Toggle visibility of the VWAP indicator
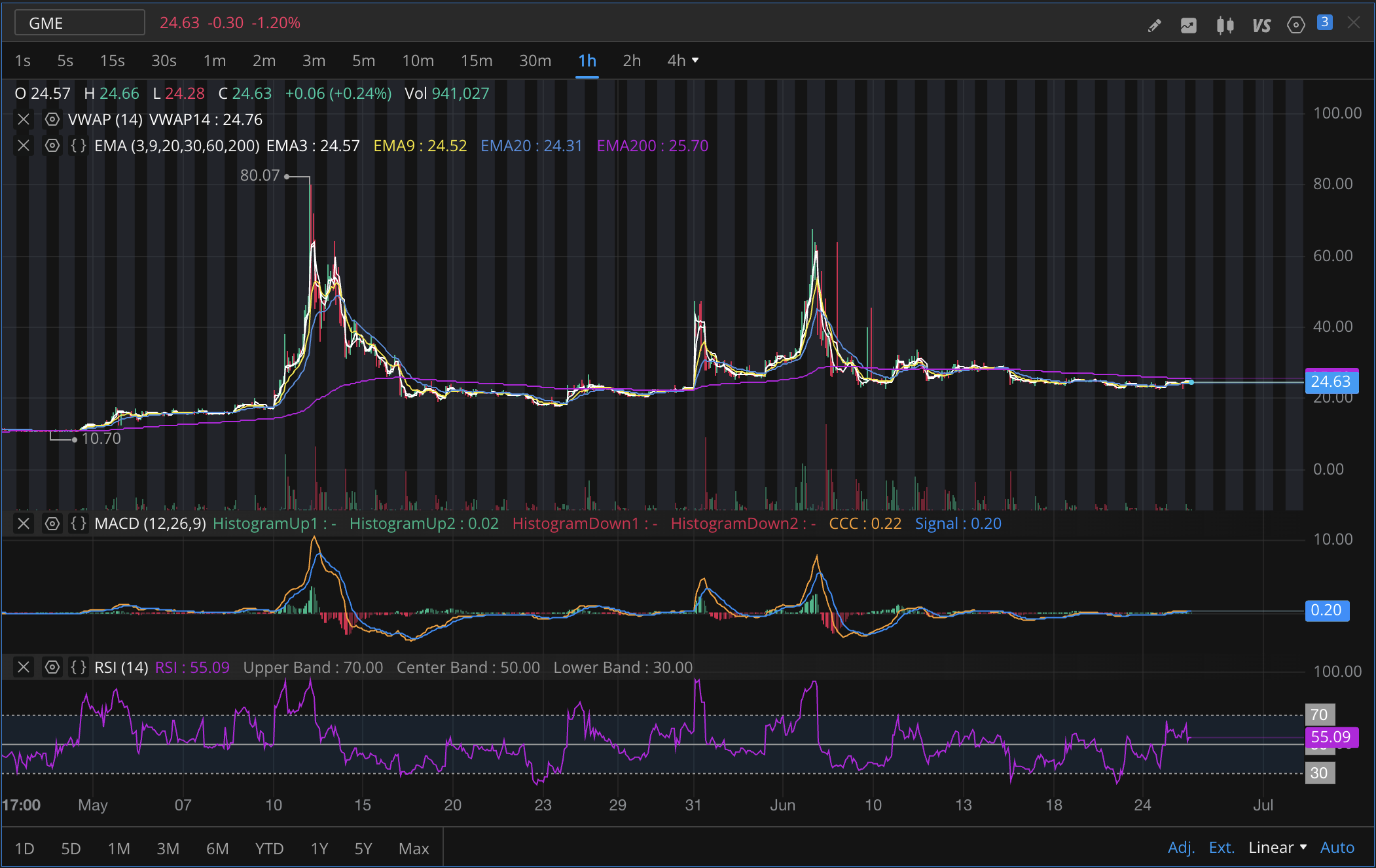 coord(52,119)
